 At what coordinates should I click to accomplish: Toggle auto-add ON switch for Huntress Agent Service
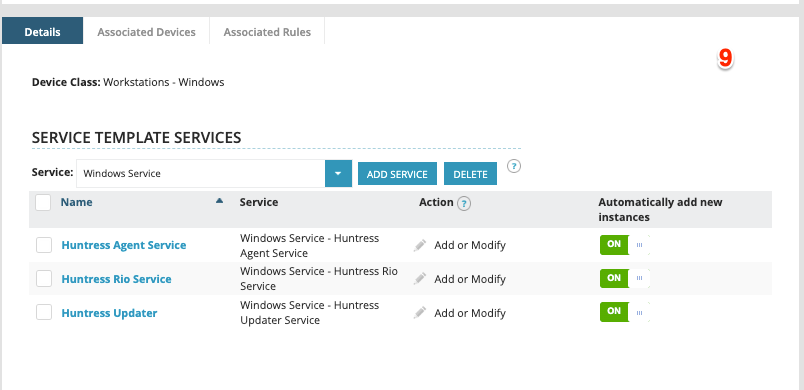(625, 244)
